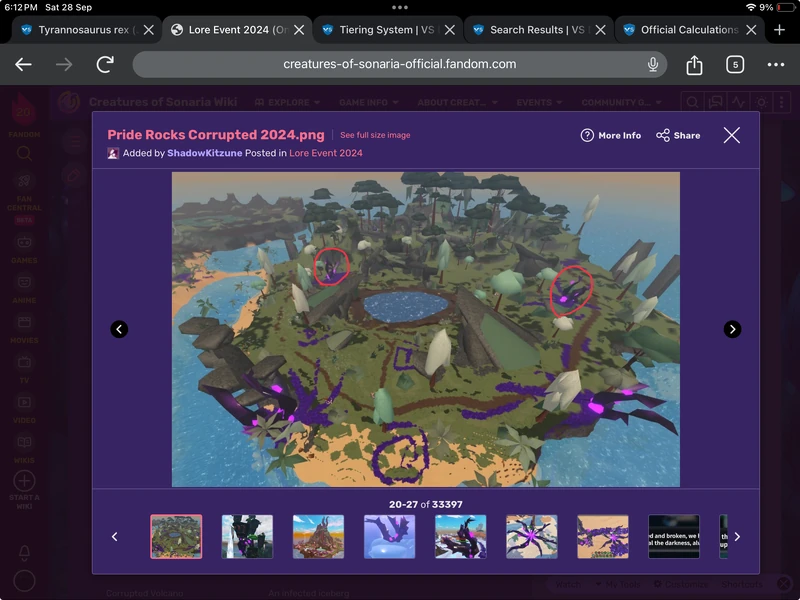Open the browser share sheet
Image resolution: width=800 pixels, height=600 pixels.
coord(694,65)
